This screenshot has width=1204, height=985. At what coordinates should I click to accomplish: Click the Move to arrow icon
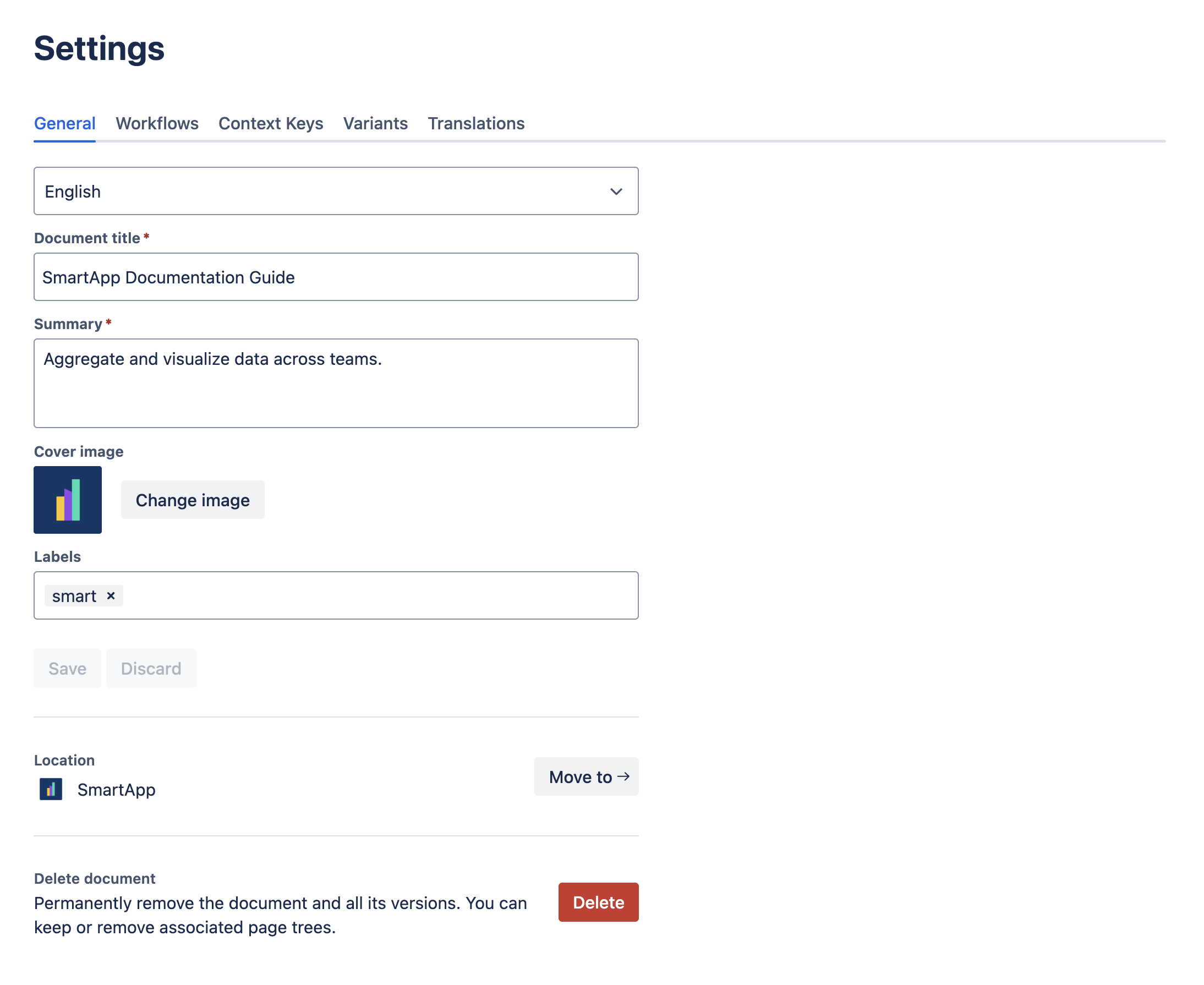(624, 777)
